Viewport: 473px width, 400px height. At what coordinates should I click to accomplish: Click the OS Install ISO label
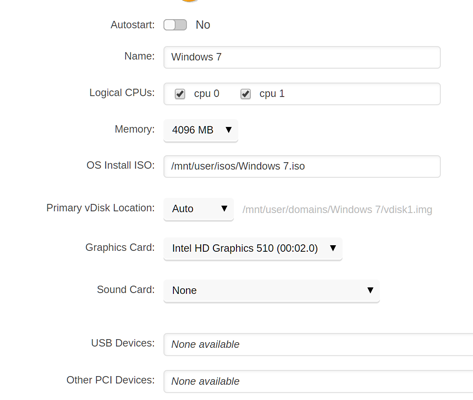[121, 165]
